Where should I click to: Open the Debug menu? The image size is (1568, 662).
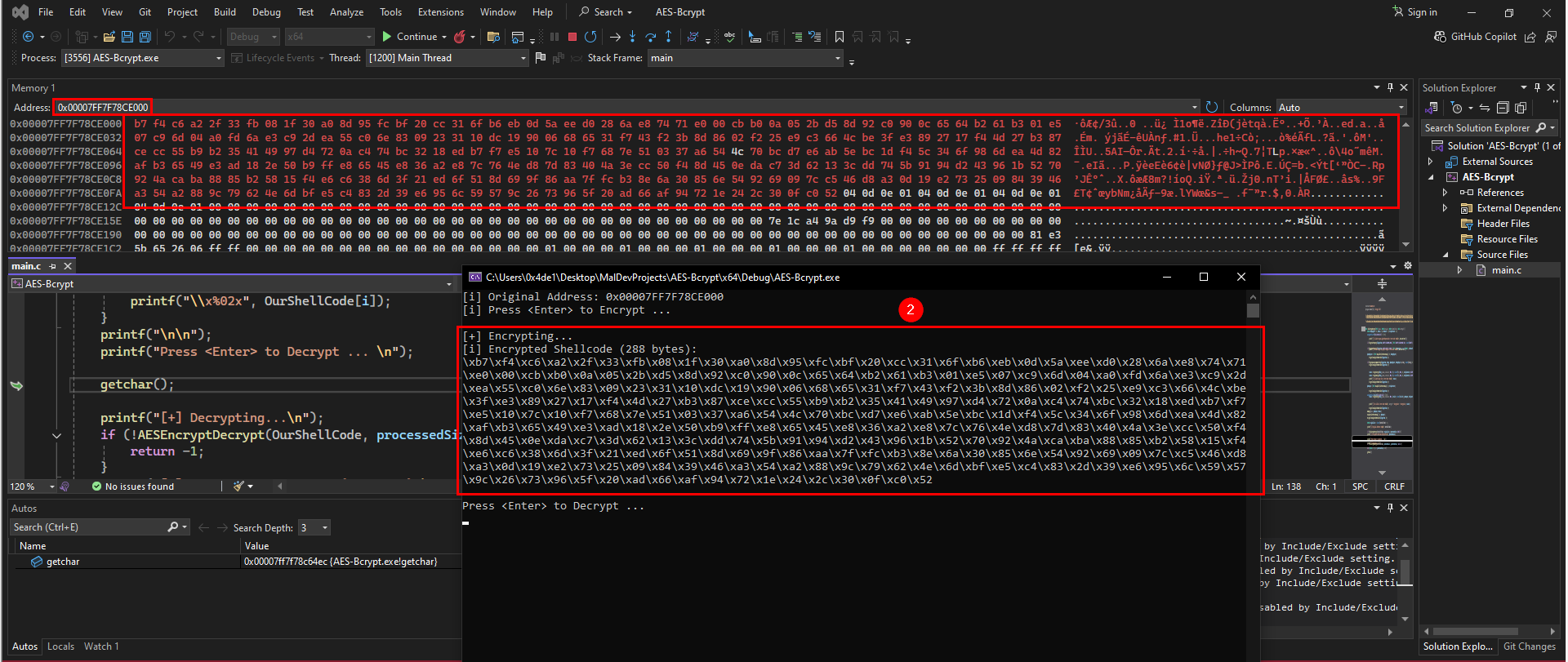[266, 12]
